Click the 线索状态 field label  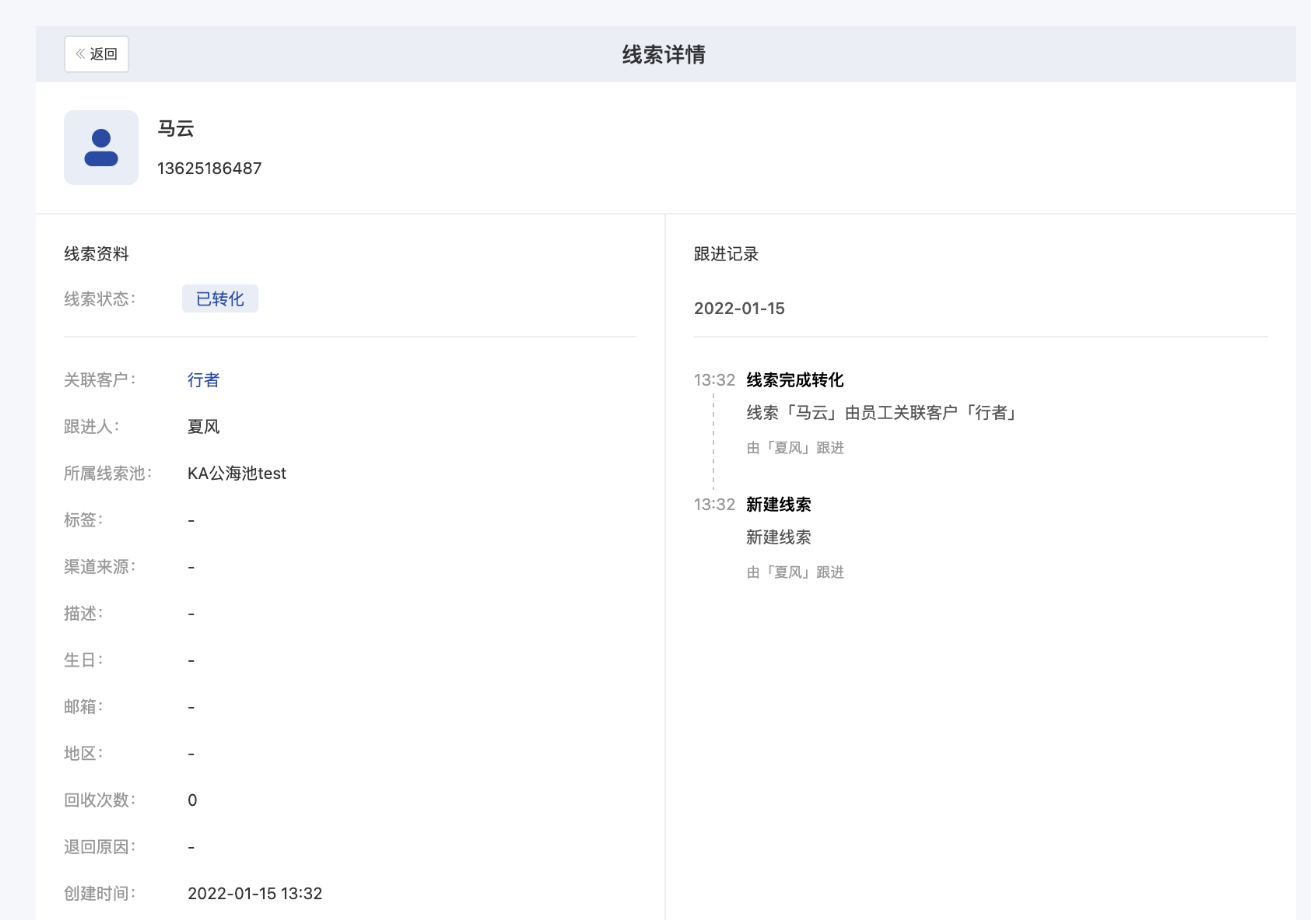tap(100, 299)
